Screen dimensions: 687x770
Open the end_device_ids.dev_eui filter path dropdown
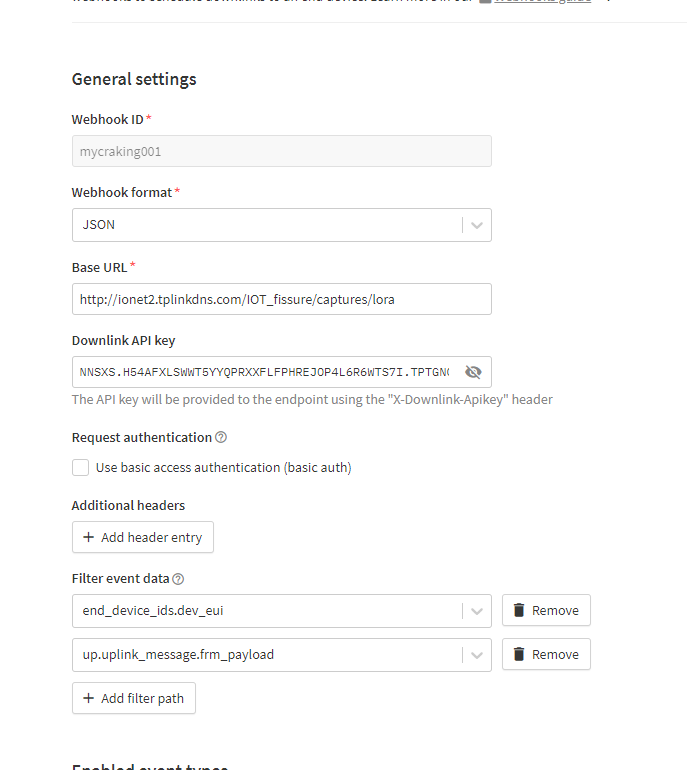tap(265, 611)
